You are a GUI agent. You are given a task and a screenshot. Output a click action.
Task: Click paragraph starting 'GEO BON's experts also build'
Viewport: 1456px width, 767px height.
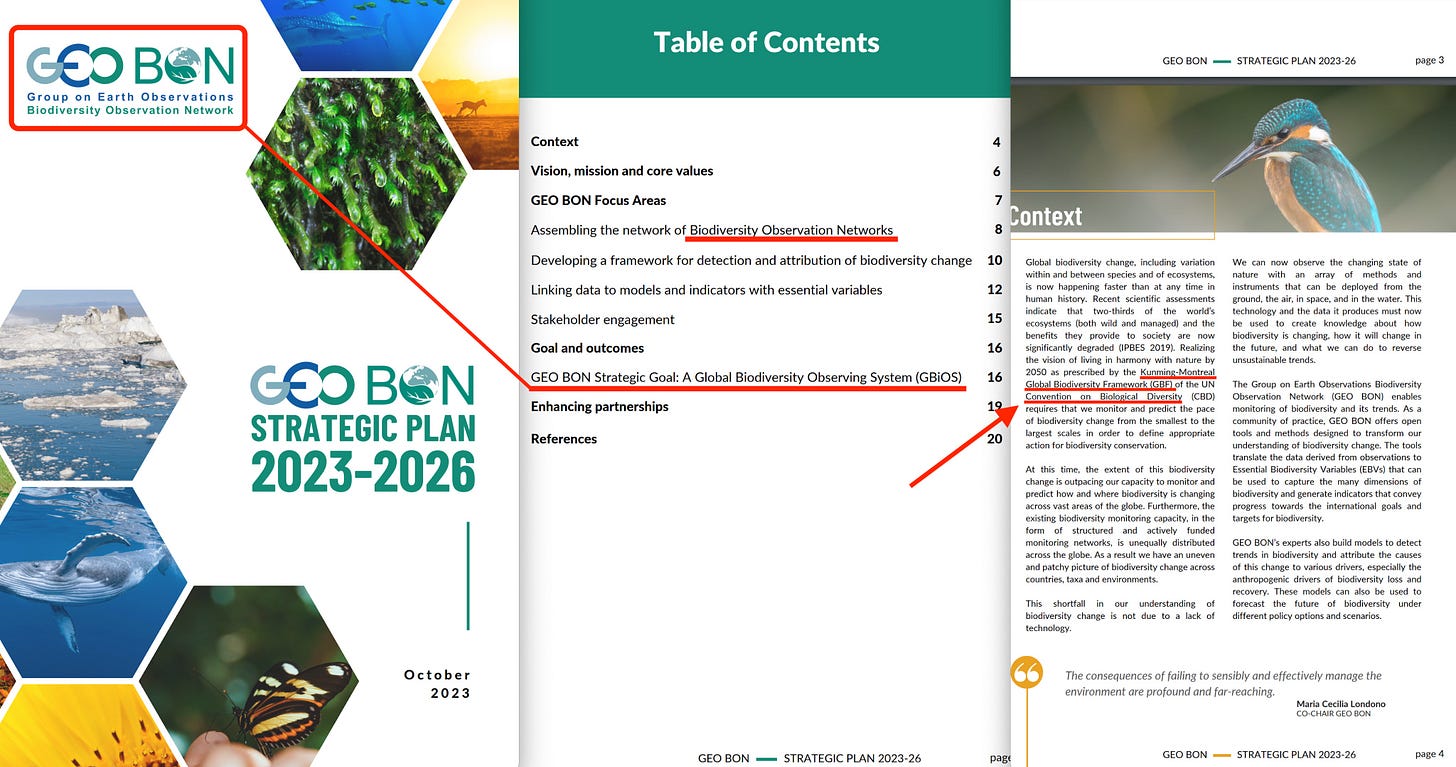click(1326, 579)
